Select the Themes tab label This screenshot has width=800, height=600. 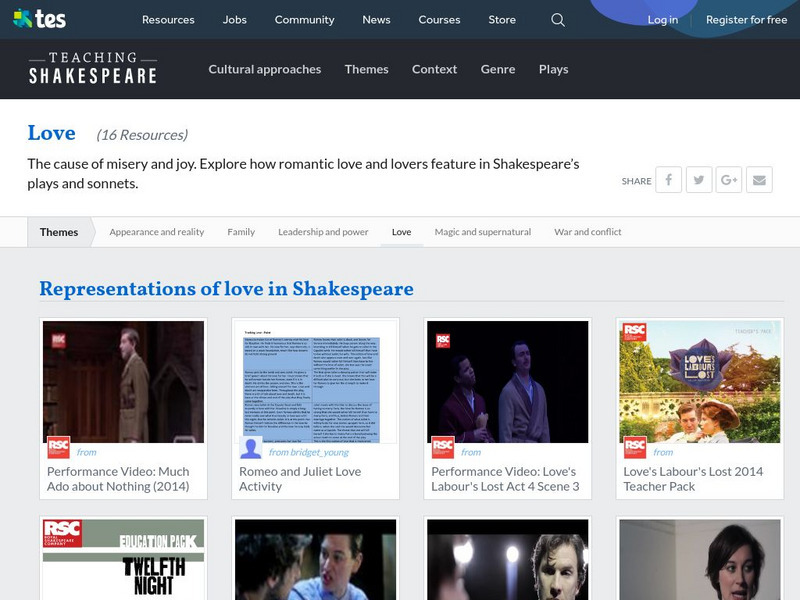[59, 232]
